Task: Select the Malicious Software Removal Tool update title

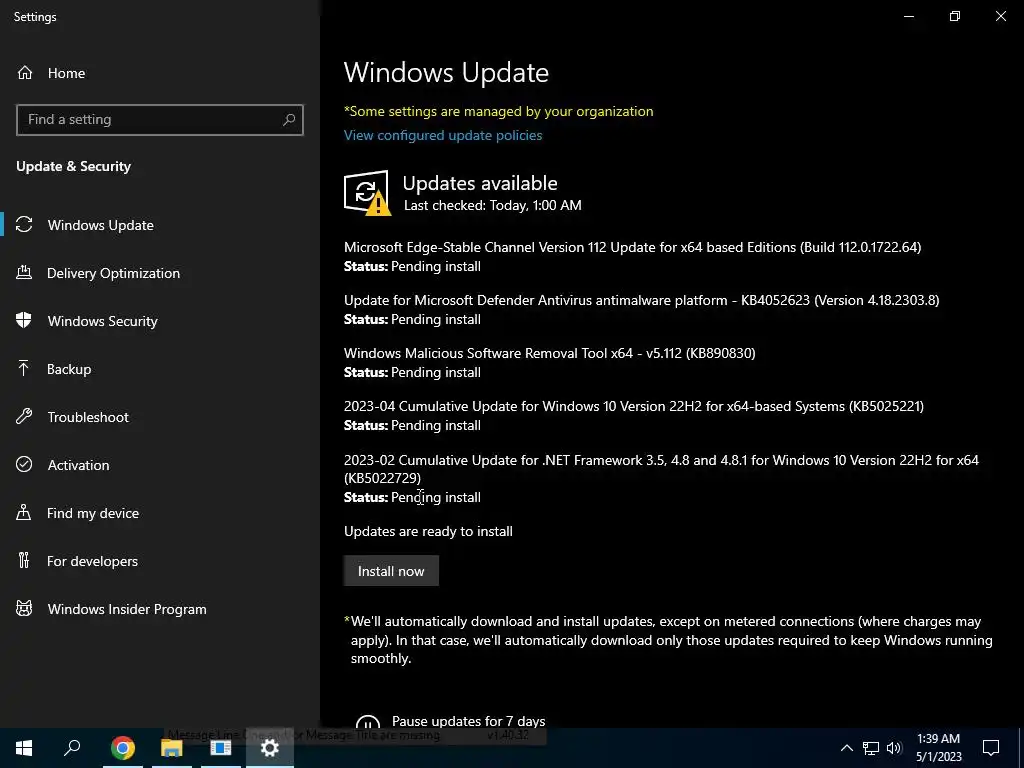Action: pos(549,353)
